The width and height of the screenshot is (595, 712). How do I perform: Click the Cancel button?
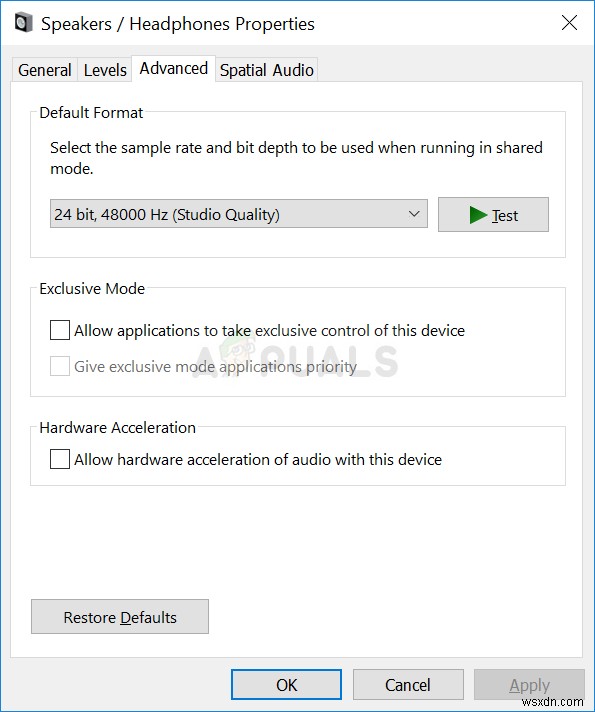click(408, 684)
